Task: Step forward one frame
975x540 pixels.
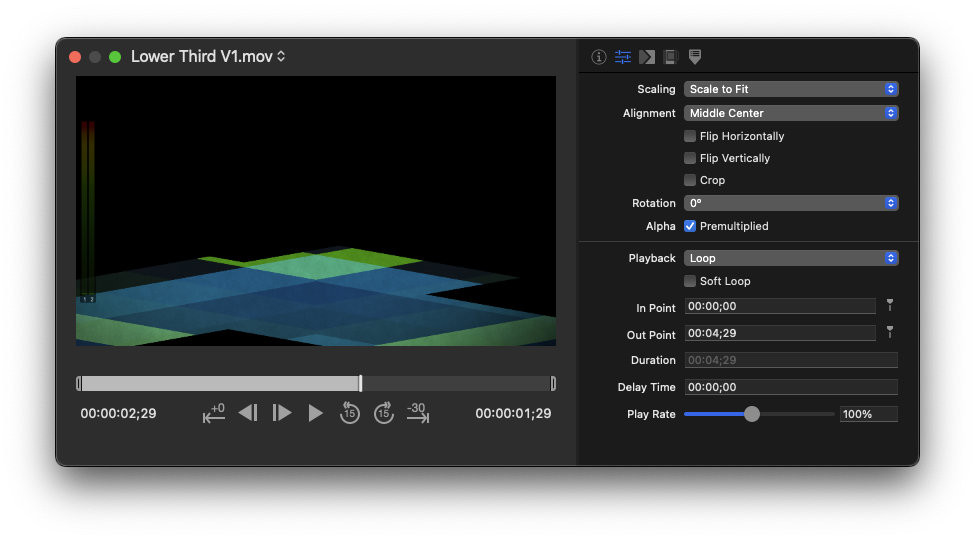Action: click(x=282, y=413)
